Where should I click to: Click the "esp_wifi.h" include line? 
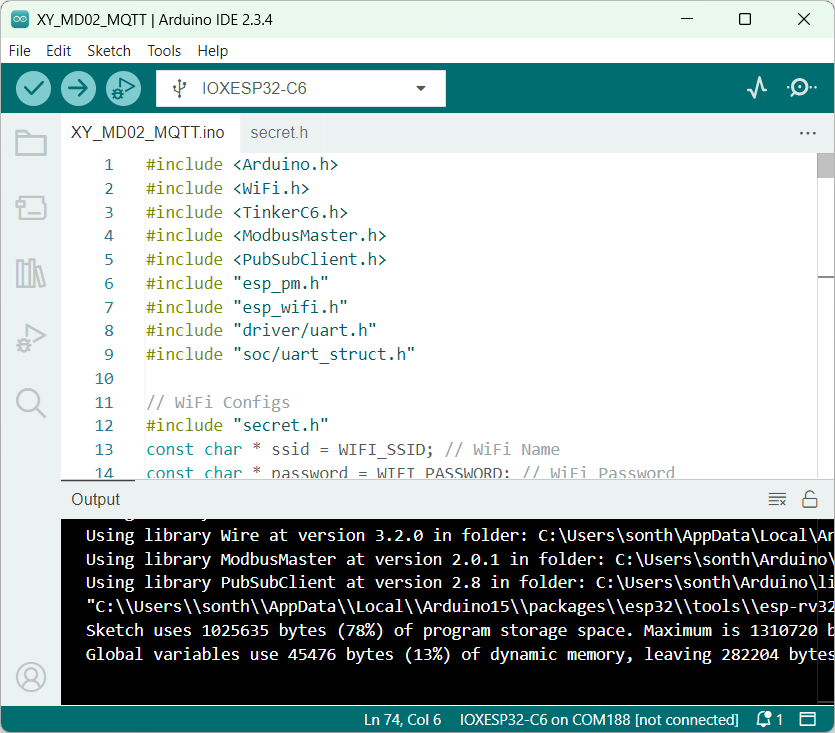point(247,307)
